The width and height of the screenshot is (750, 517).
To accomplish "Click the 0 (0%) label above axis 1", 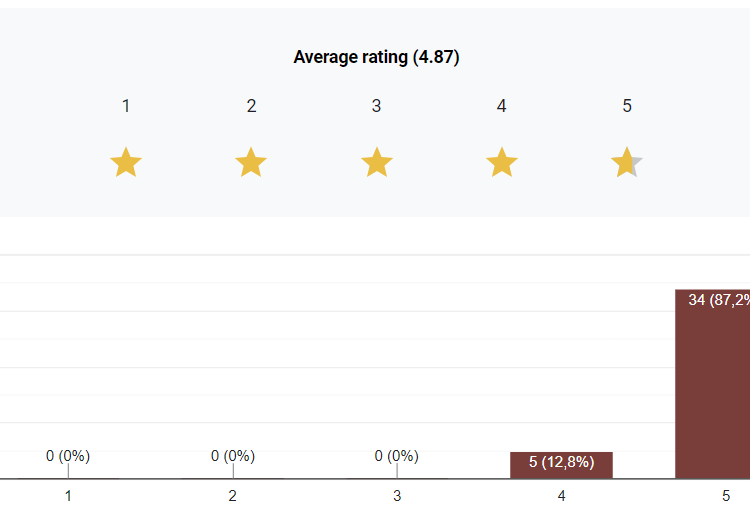I will (x=68, y=456).
